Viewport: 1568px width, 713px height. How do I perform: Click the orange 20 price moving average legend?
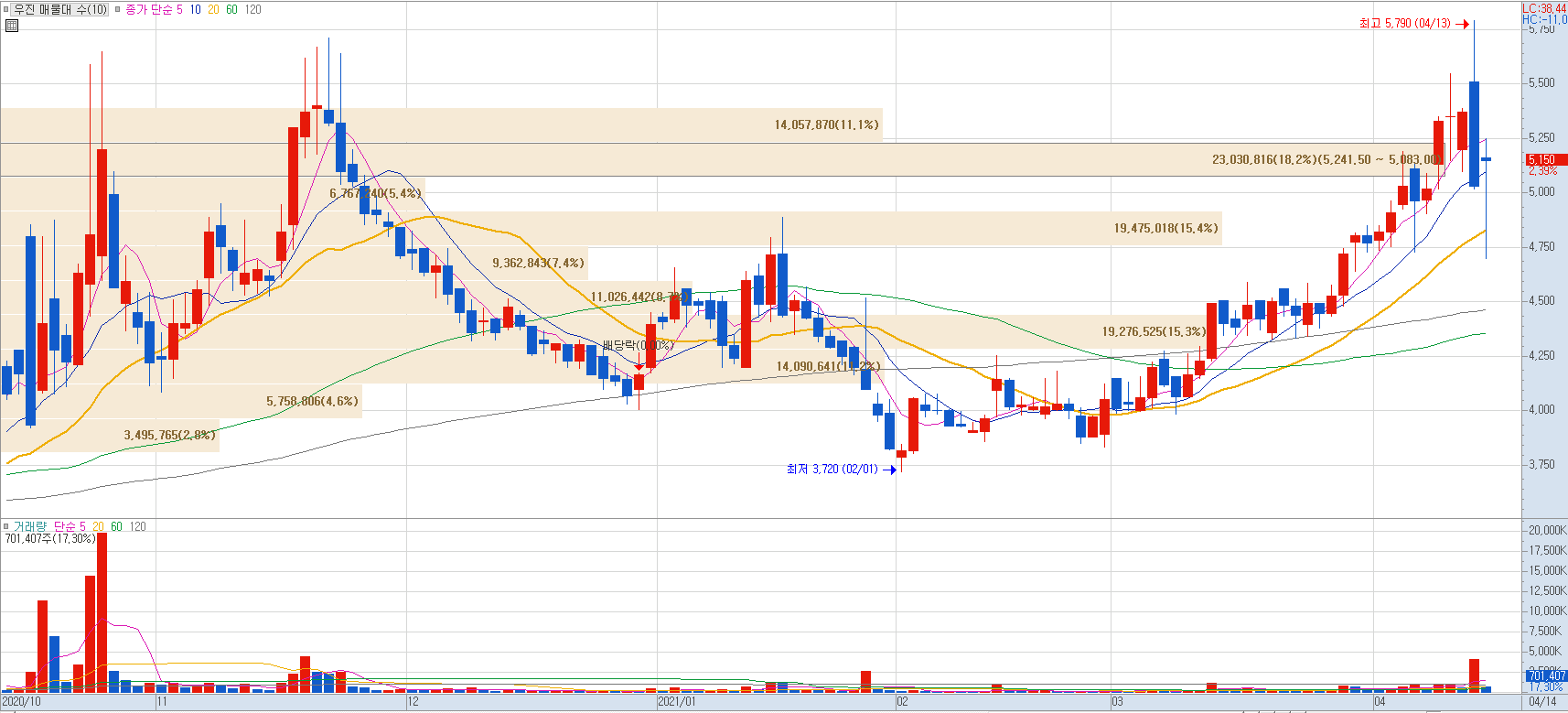(x=213, y=9)
